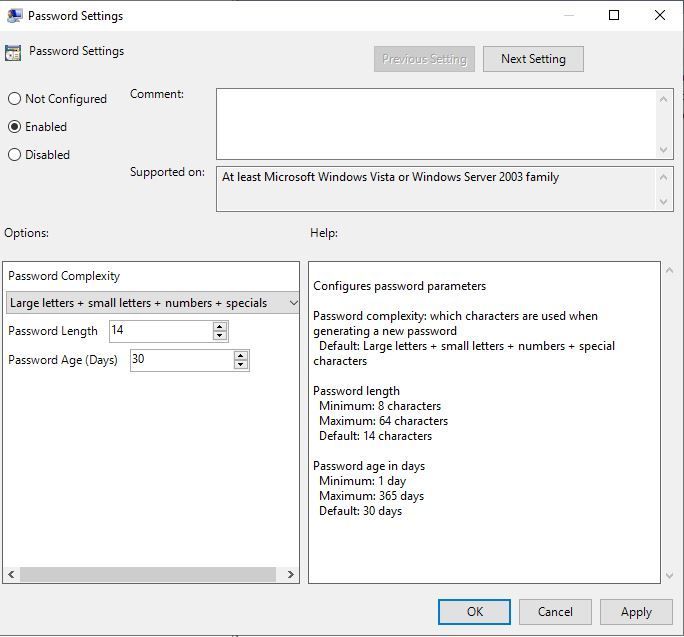Click the OK button
This screenshot has height=637, width=684.
coord(474,612)
